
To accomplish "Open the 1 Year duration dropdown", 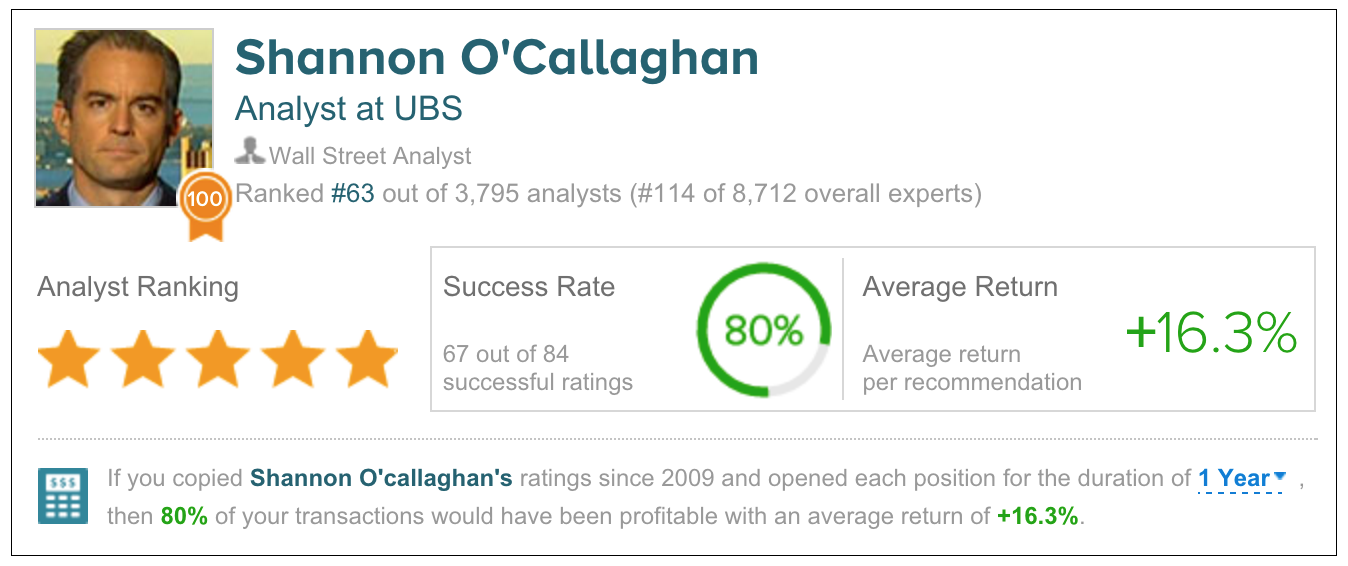I will point(1243,479).
